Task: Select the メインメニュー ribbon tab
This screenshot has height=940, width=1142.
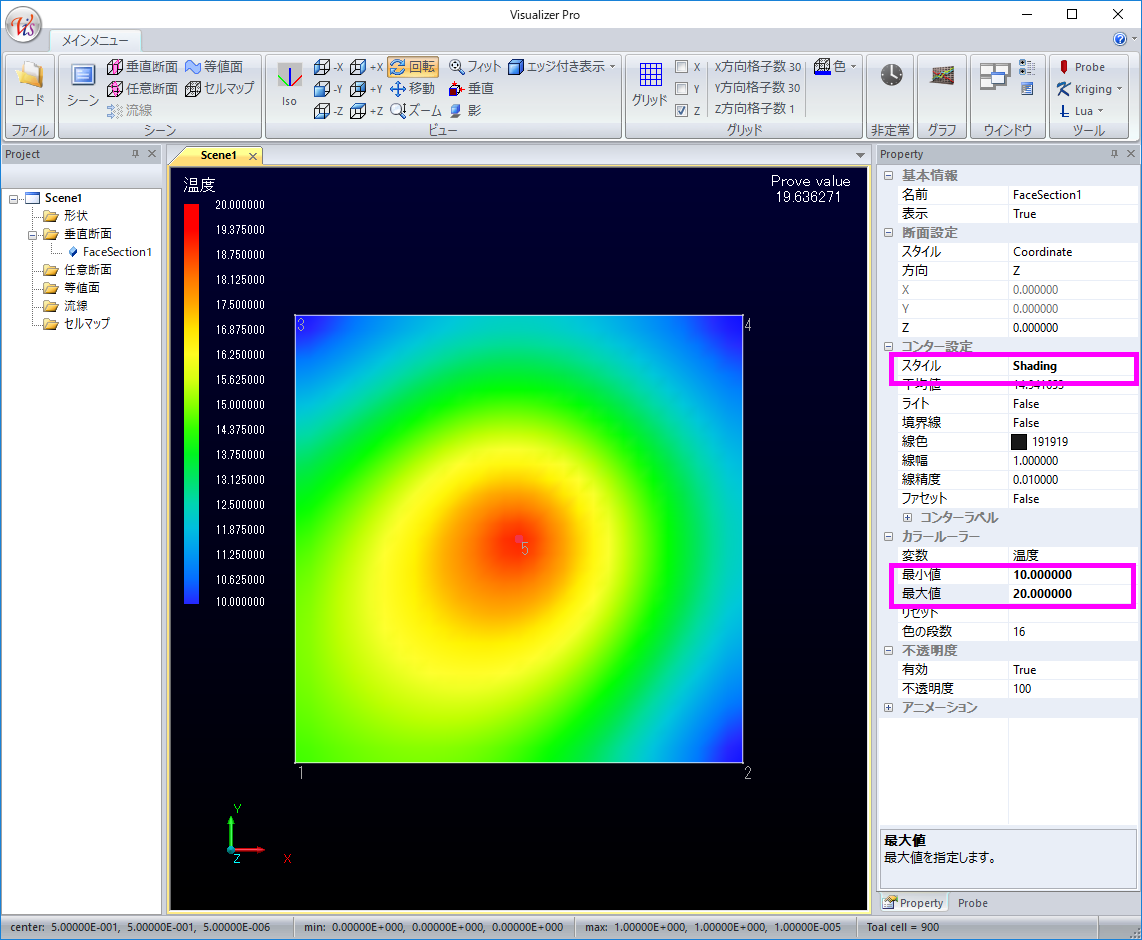Action: click(x=95, y=41)
